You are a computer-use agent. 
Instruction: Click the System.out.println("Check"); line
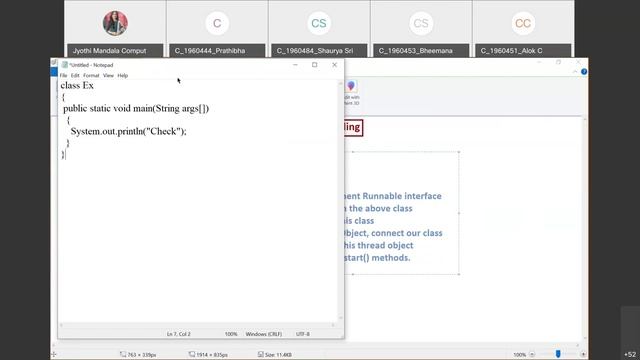point(129,131)
